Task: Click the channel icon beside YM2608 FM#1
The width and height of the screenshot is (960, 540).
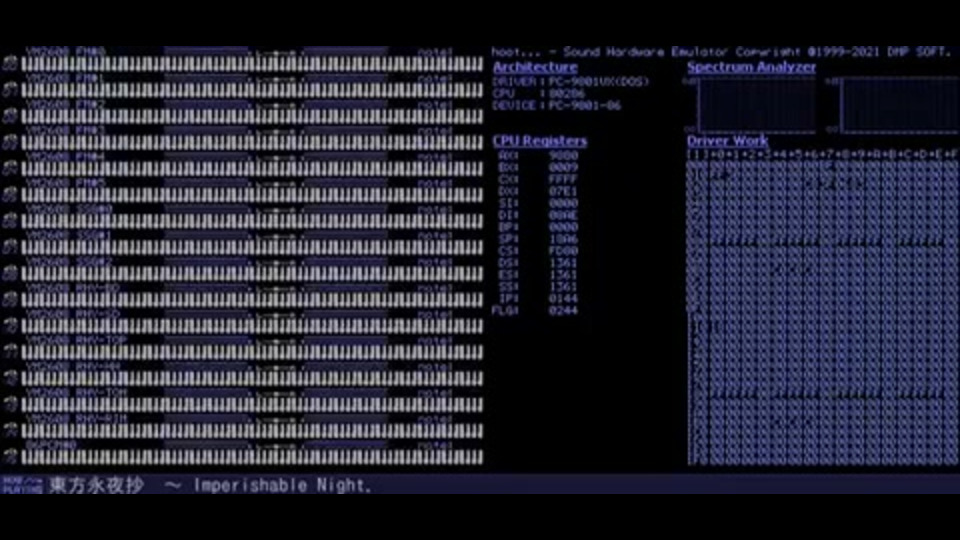Action: [x=10, y=90]
